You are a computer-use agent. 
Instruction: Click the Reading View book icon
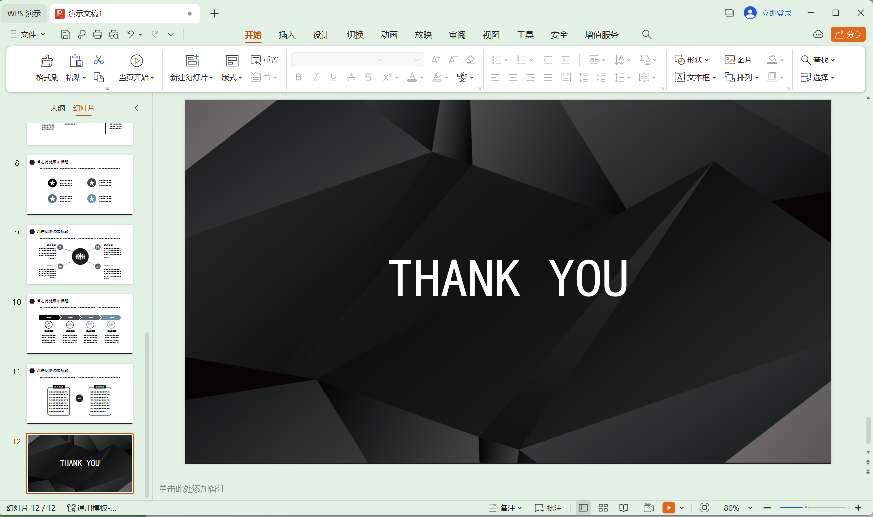[x=624, y=508]
